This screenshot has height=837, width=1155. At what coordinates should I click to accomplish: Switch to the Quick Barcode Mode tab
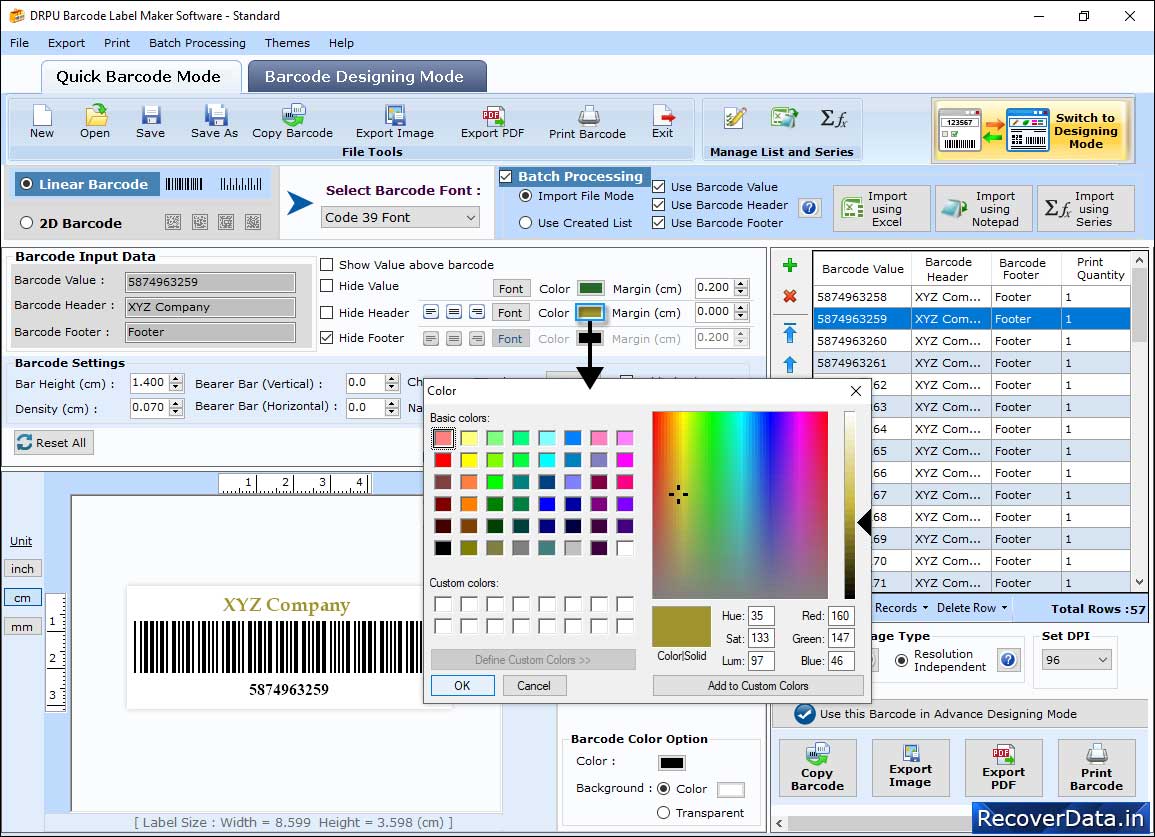[140, 77]
